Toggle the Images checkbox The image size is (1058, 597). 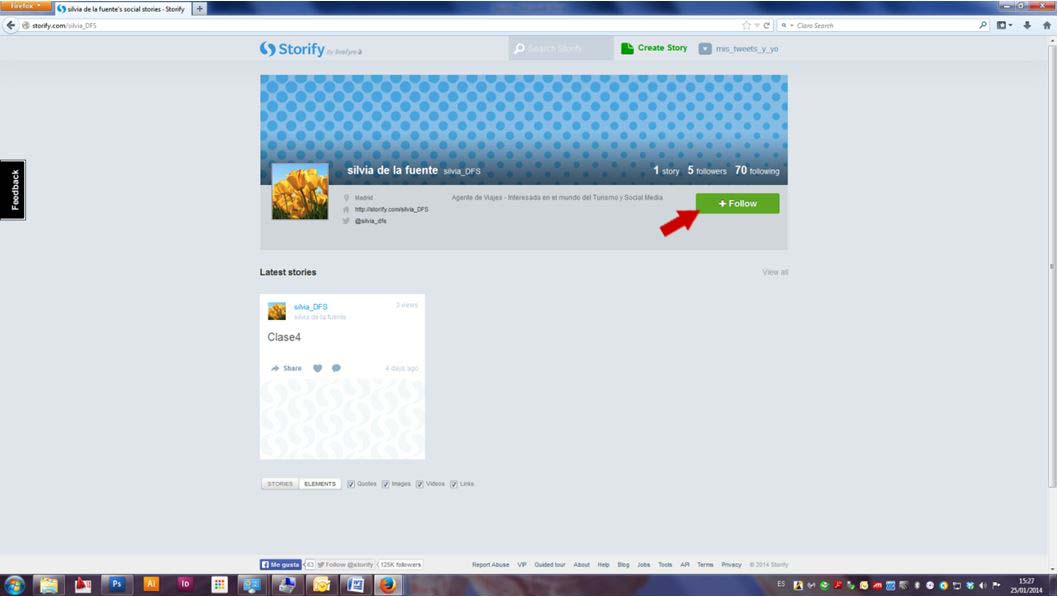coord(385,484)
